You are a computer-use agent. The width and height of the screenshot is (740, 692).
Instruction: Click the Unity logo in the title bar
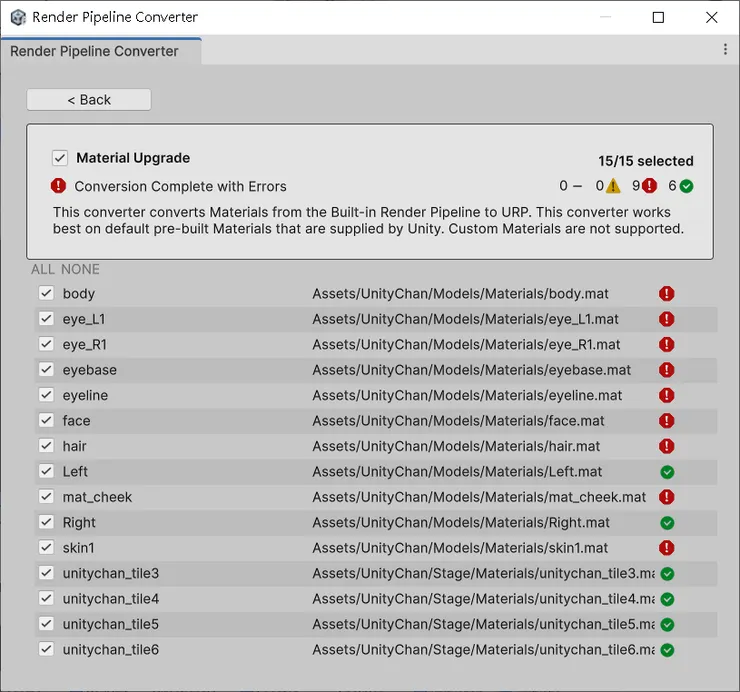pos(18,17)
